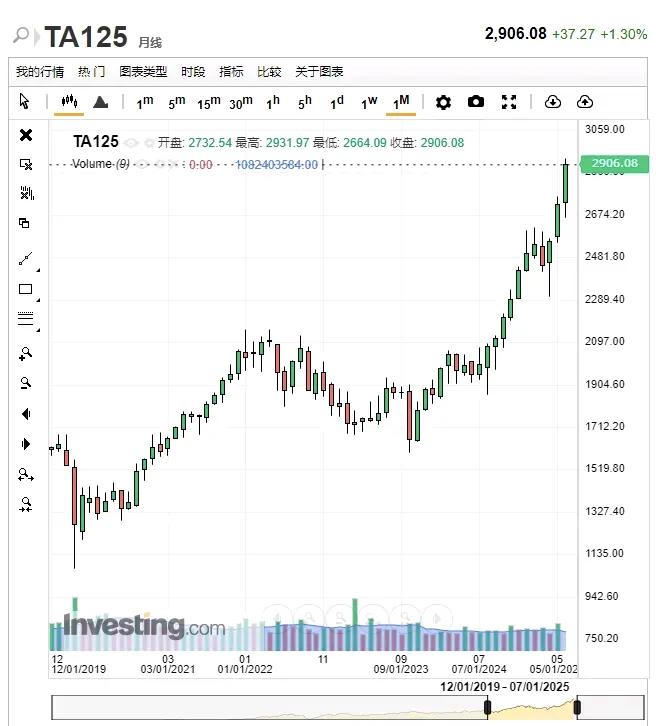Click the +1.30% change text
The image size is (656, 726).
[x=624, y=34]
